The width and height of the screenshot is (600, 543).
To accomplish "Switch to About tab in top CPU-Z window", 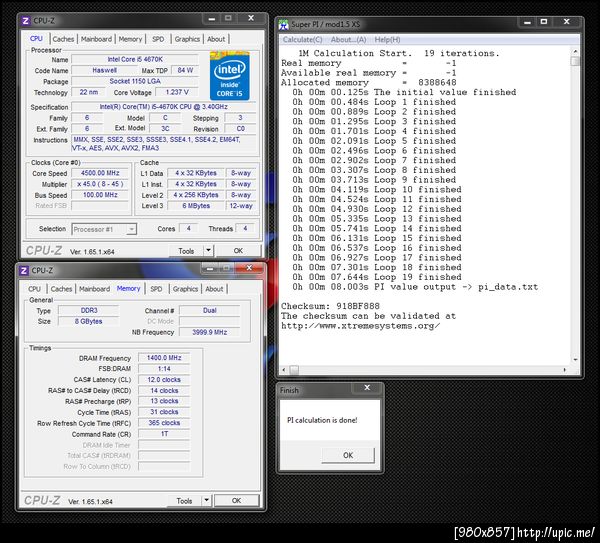I will click(216, 39).
